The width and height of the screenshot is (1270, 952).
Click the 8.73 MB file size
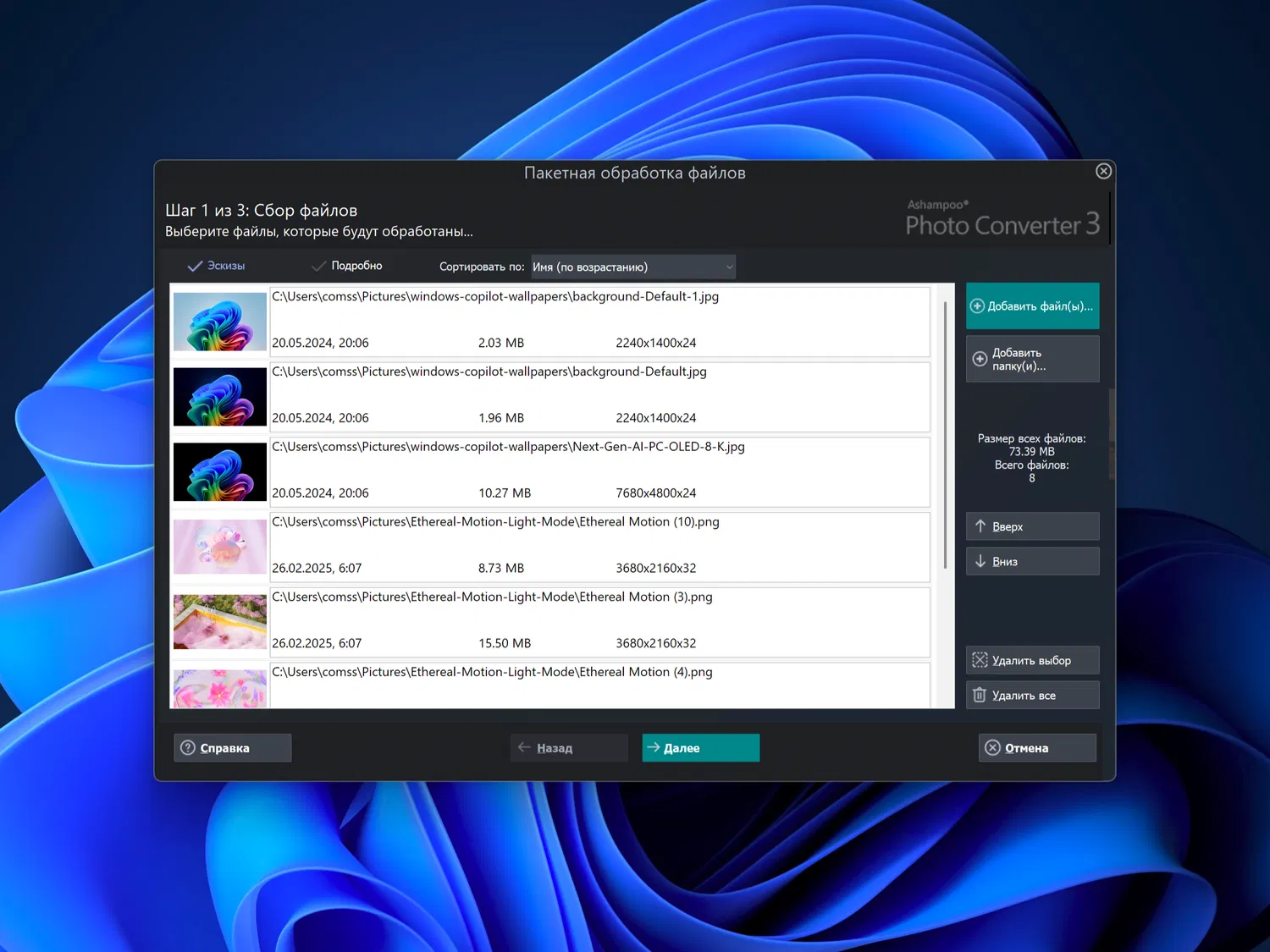pyautogui.click(x=501, y=569)
